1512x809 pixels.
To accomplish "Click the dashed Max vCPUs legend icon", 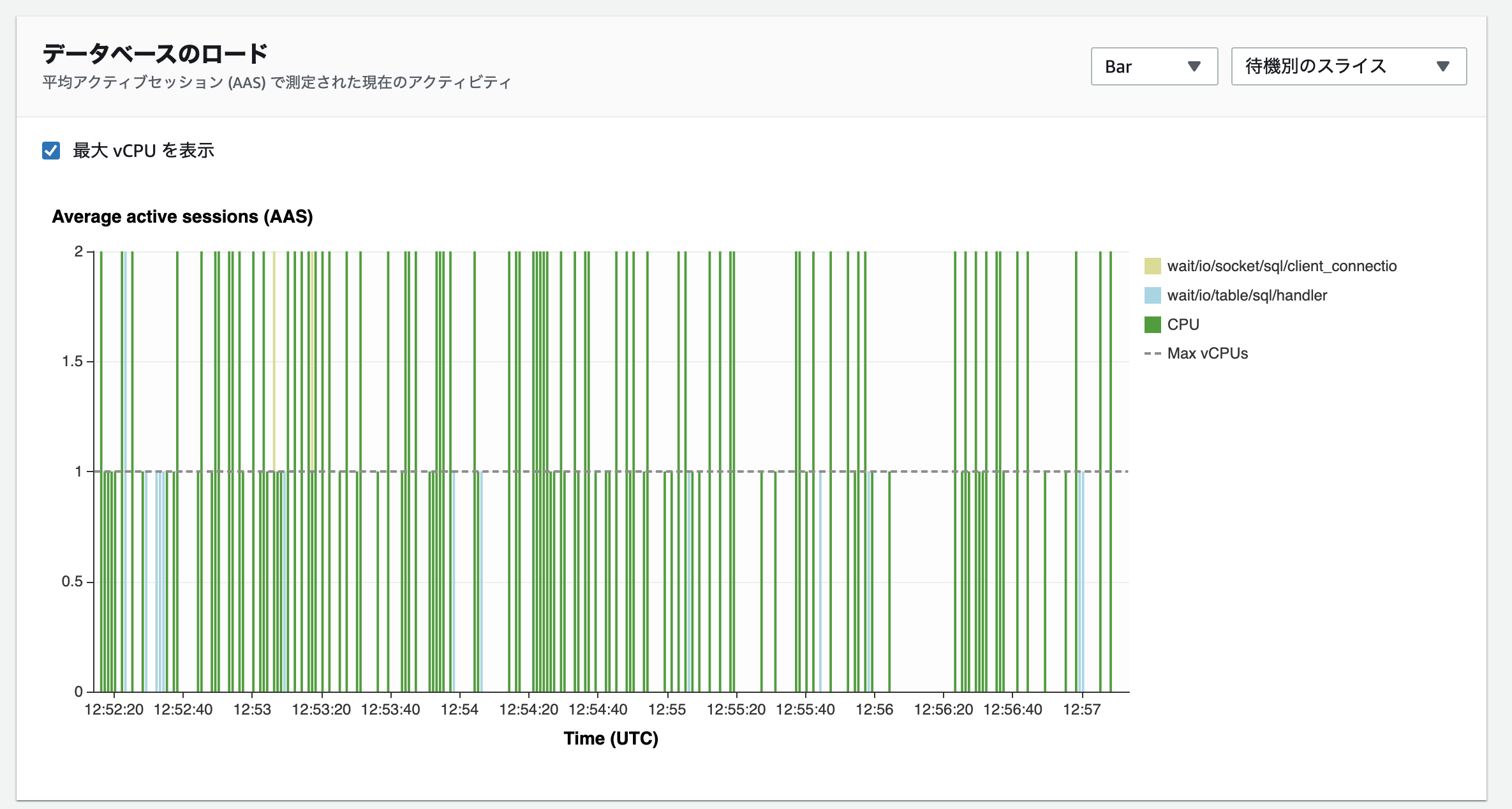I will click(1152, 353).
